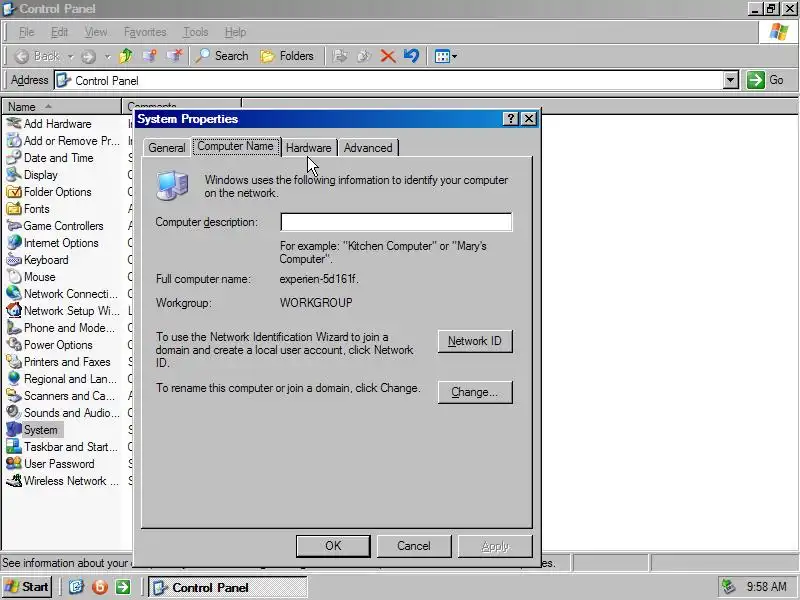Open the Favorites menu
Image resolution: width=800 pixels, height=600 pixels.
(145, 32)
